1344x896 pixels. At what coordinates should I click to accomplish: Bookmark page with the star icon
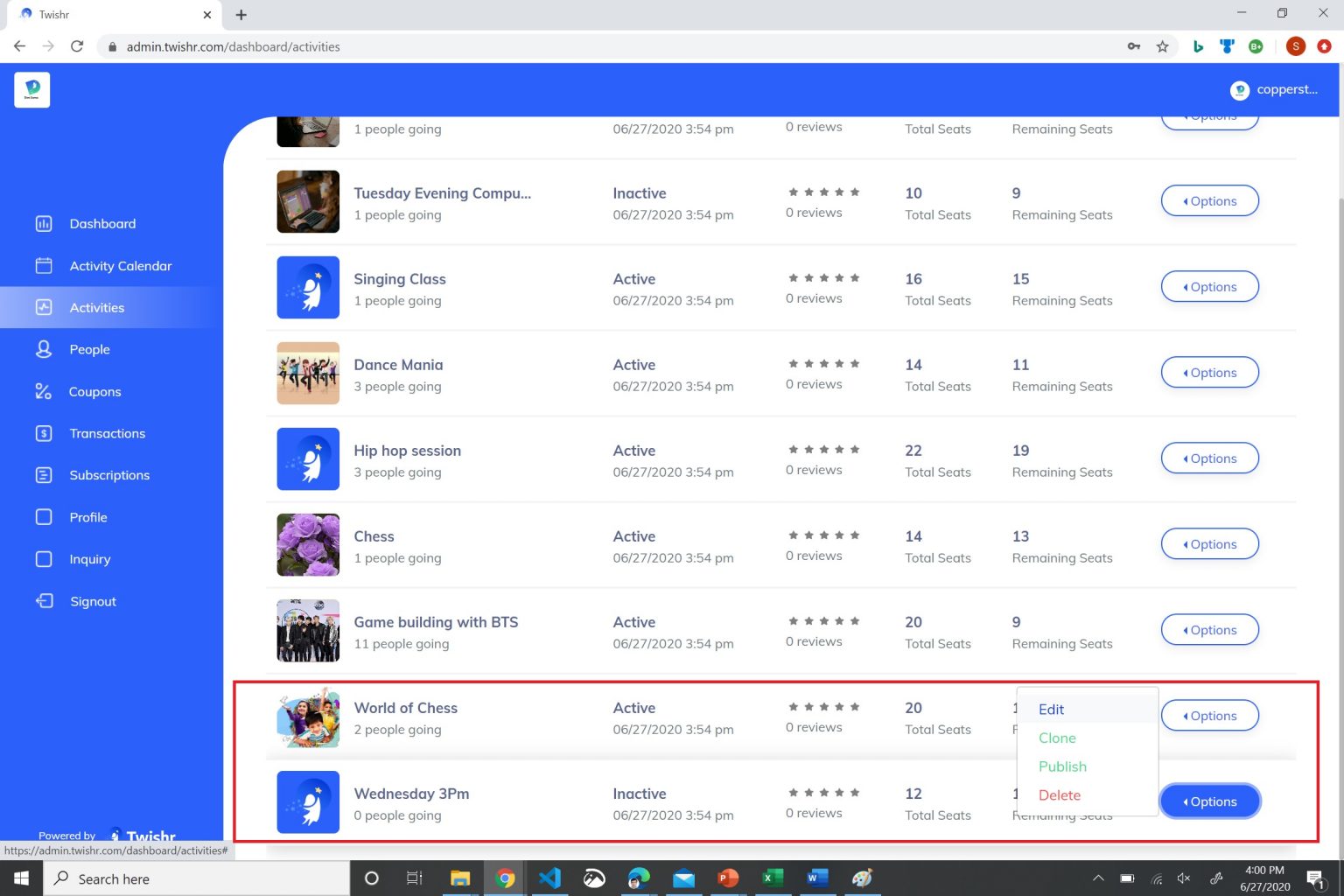[x=1162, y=46]
